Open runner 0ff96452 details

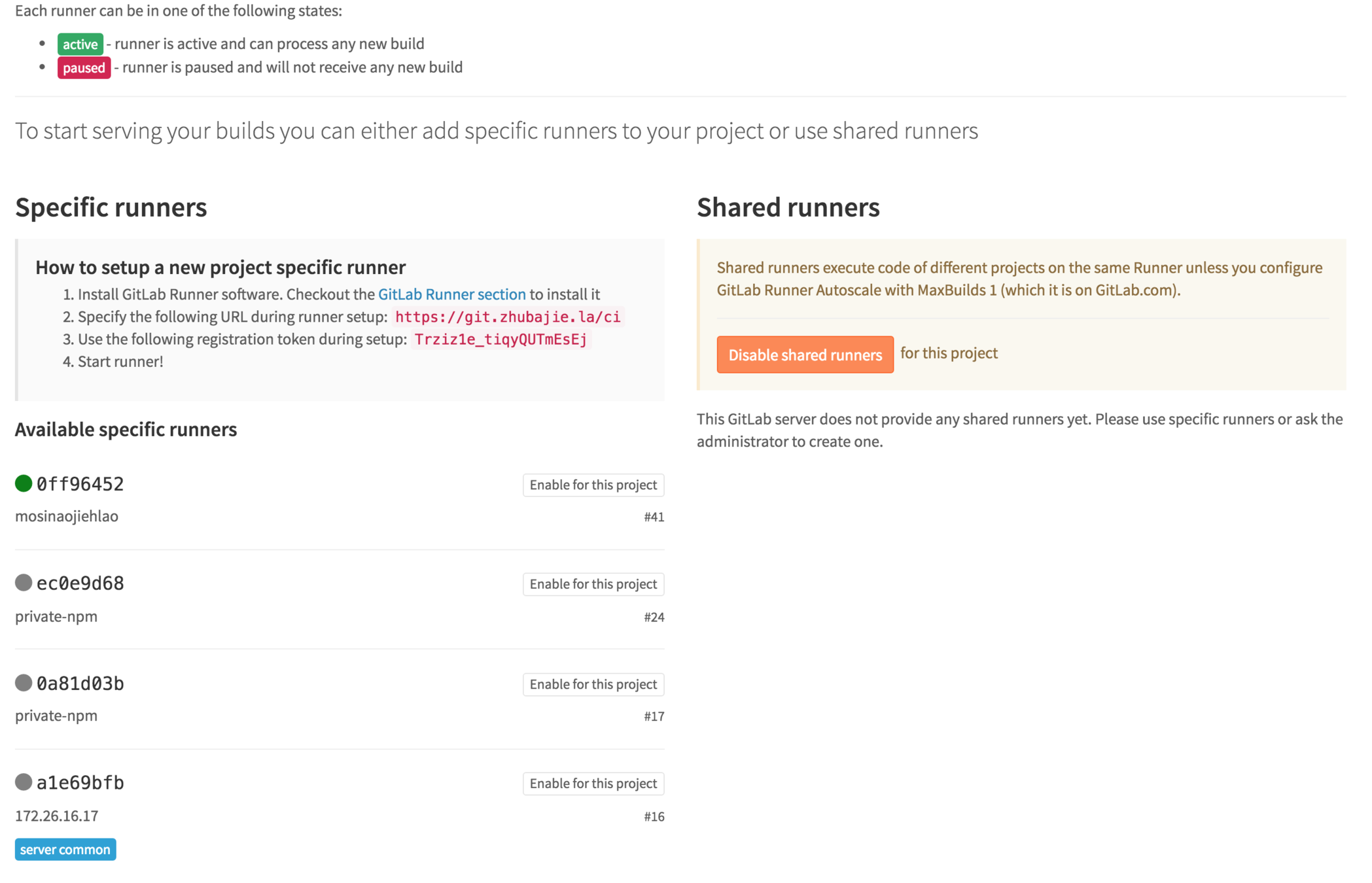tap(80, 484)
